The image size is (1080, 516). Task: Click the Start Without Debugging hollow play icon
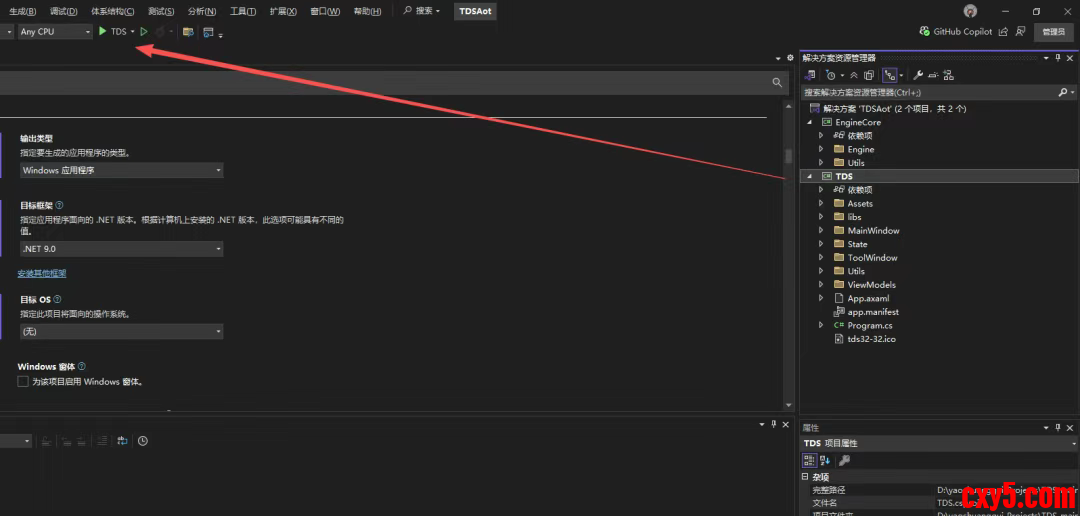click(x=144, y=32)
